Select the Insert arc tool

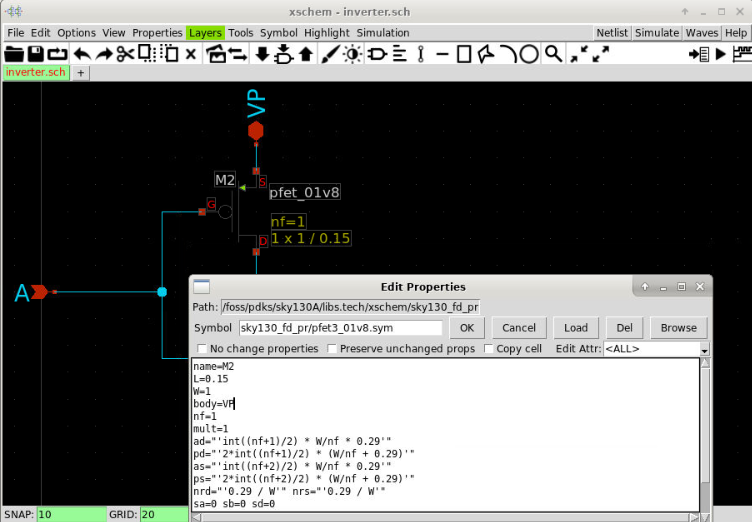(x=507, y=54)
